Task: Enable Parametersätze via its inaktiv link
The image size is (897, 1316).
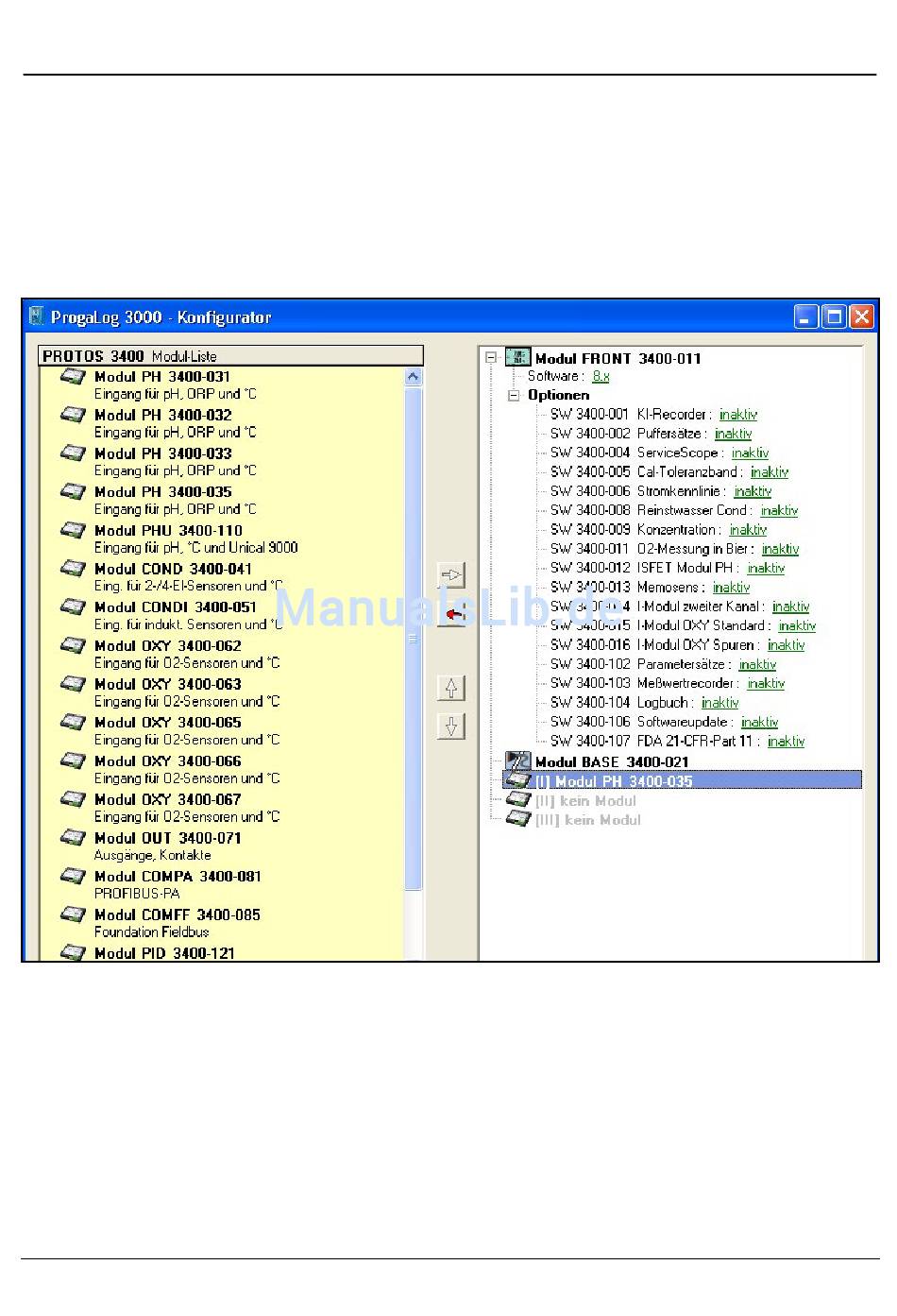Action: 757,664
